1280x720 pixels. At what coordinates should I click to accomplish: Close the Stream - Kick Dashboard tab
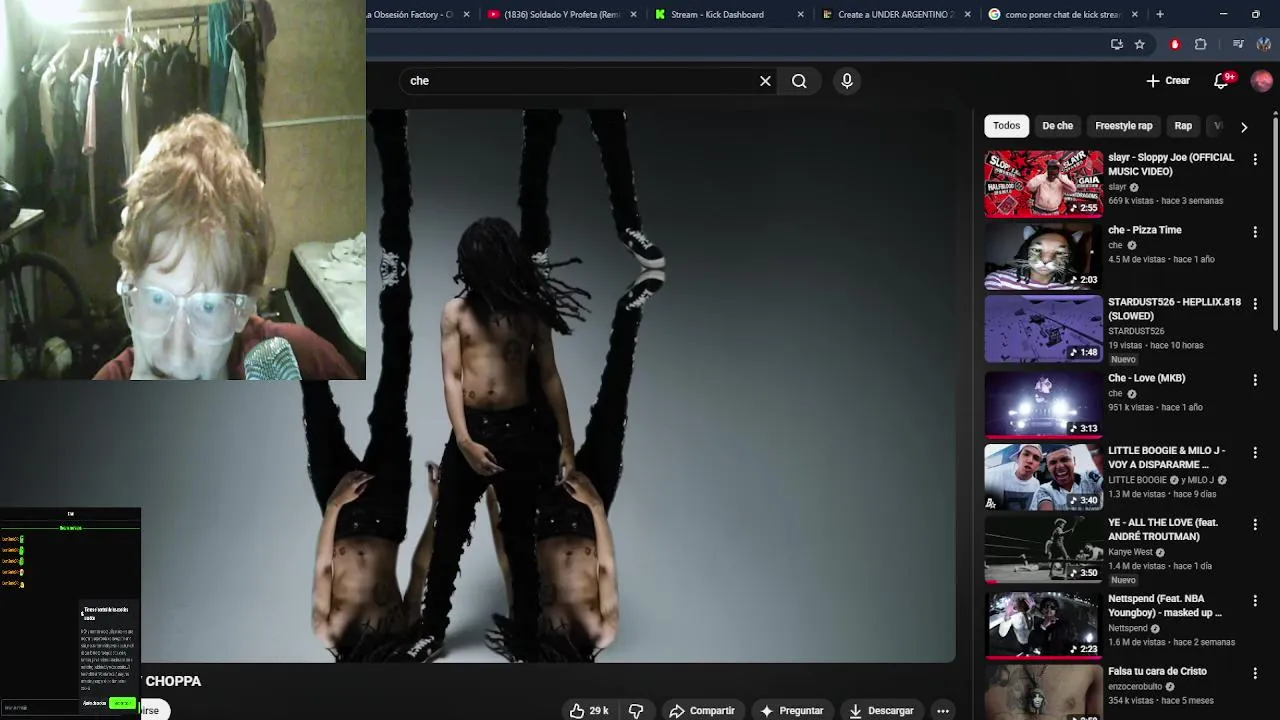(x=800, y=15)
